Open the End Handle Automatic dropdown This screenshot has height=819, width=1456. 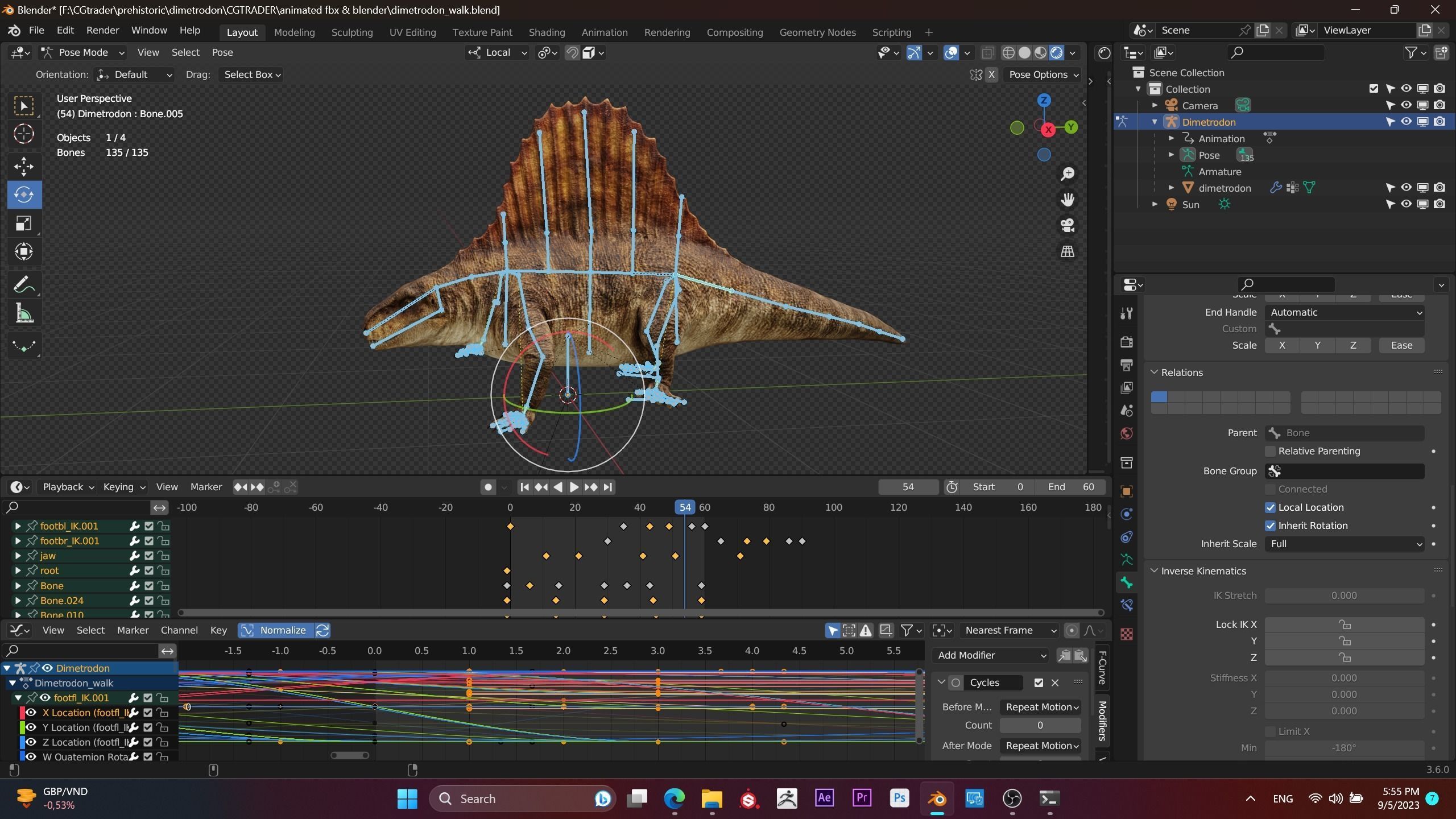pos(1345,312)
